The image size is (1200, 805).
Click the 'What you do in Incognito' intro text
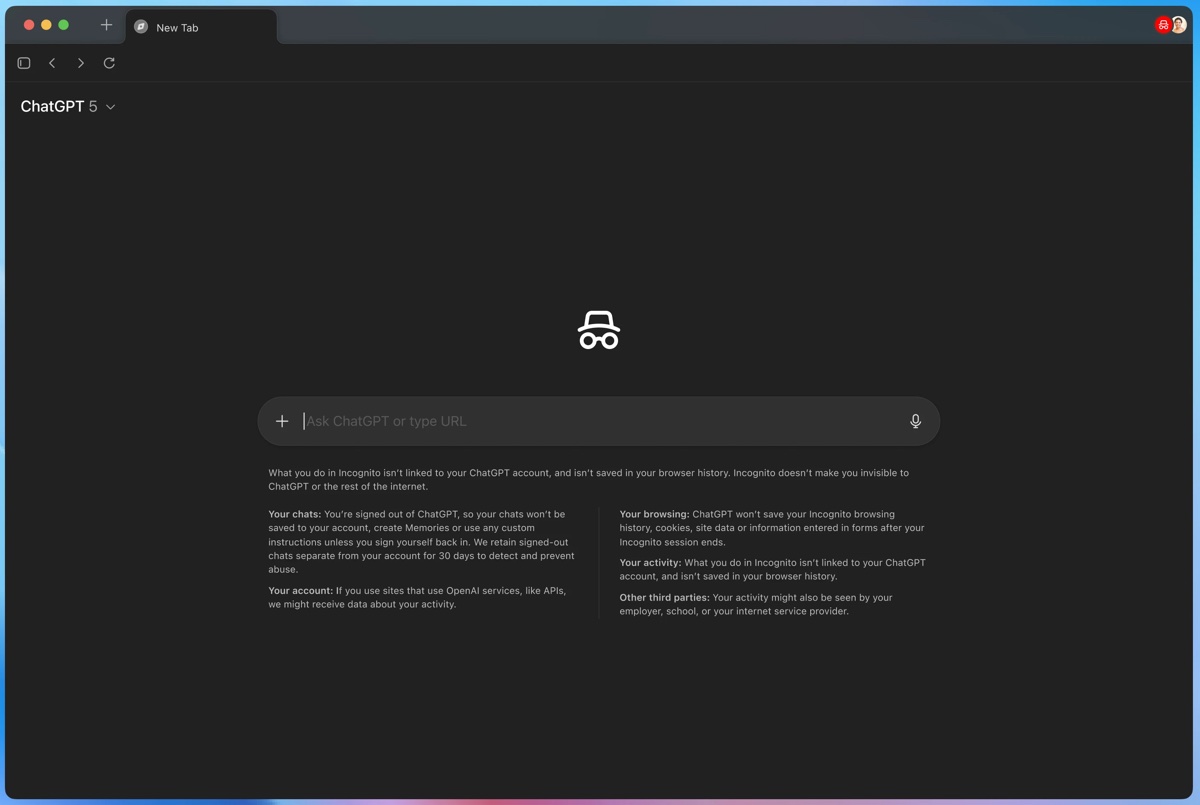pos(588,480)
